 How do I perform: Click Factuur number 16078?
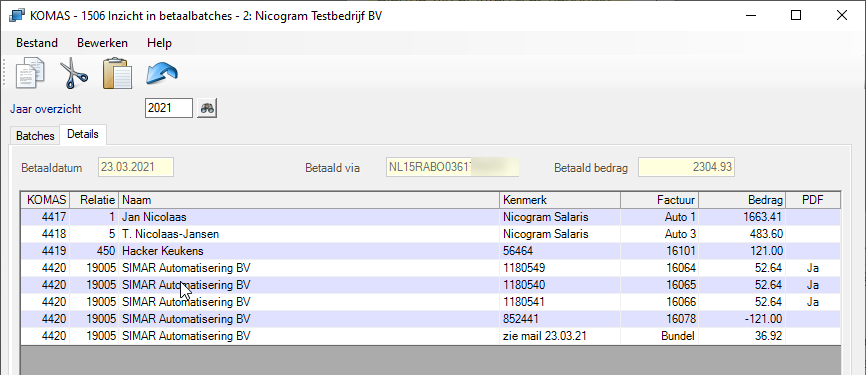coord(681,319)
